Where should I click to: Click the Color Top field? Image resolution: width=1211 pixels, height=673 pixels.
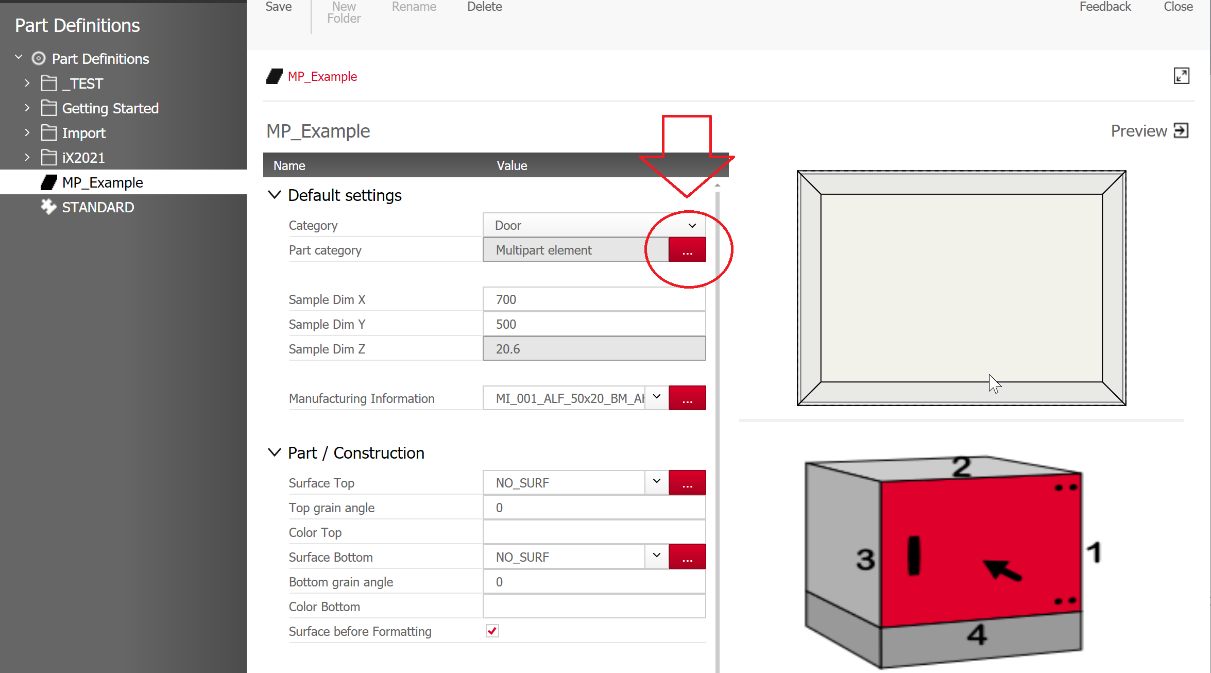tap(594, 532)
